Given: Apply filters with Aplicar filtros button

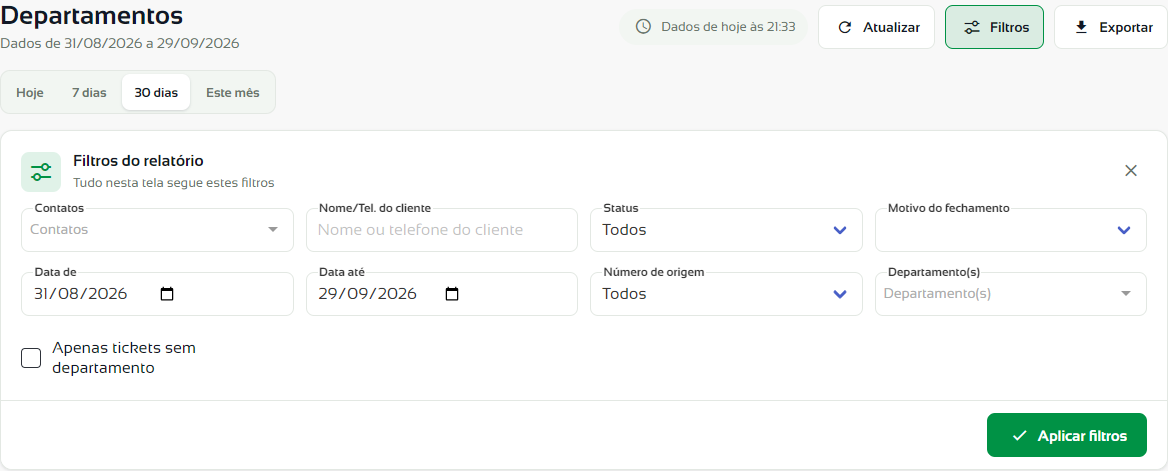Looking at the screenshot, I should (x=1067, y=435).
